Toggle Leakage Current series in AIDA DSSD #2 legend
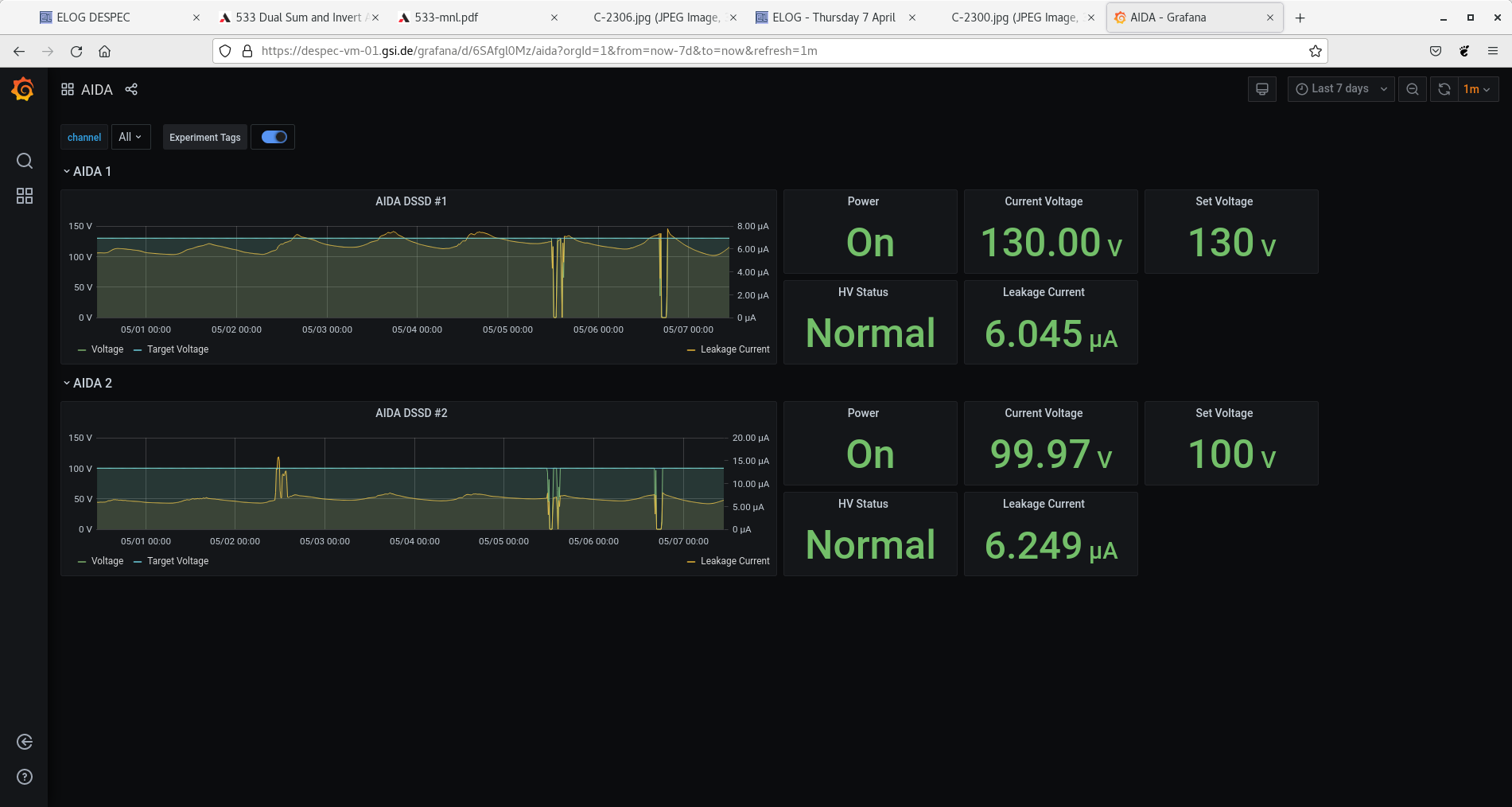Image resolution: width=1512 pixels, height=807 pixels. pyautogui.click(x=734, y=561)
